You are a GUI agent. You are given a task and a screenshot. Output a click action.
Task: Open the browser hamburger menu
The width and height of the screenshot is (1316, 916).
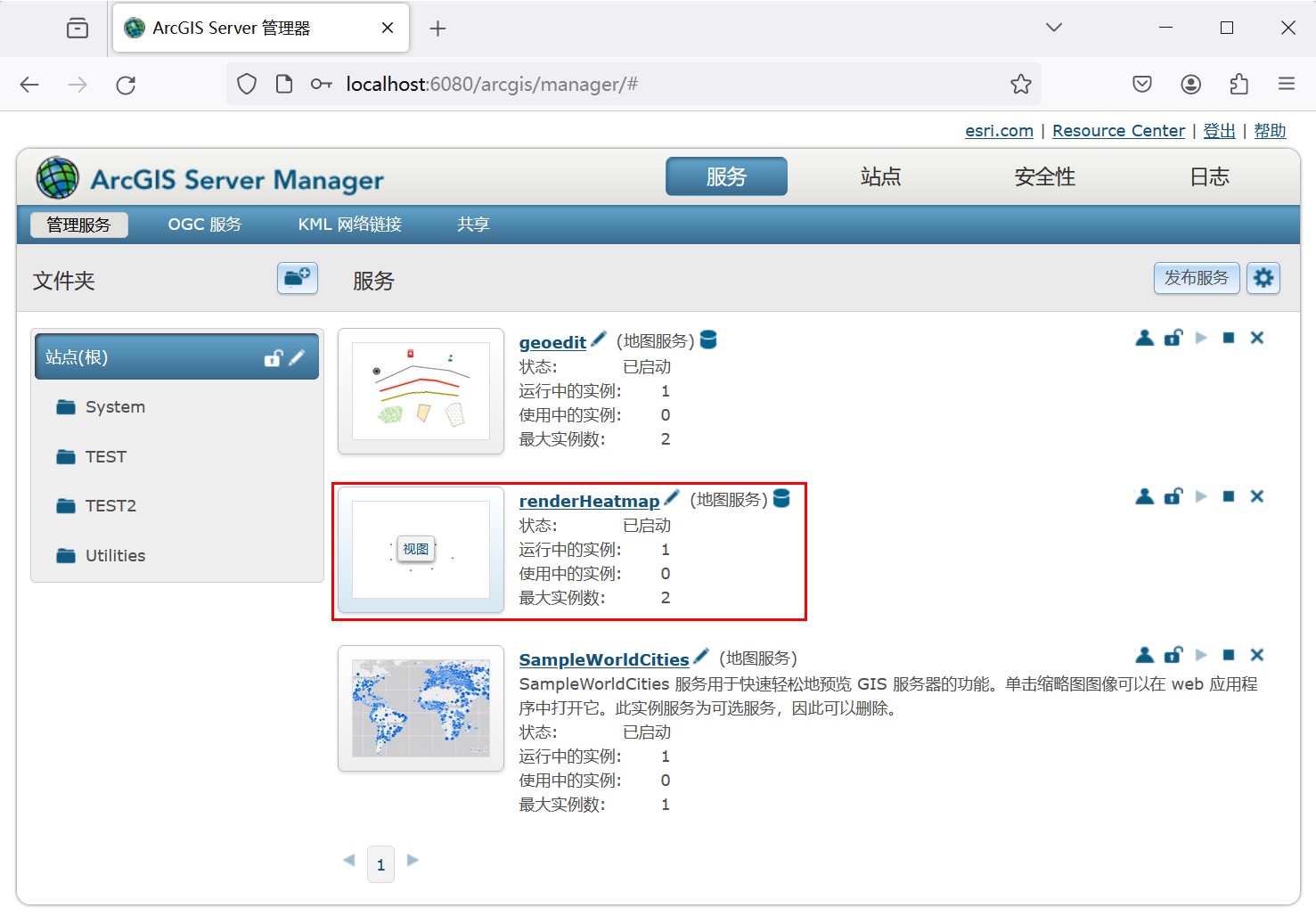click(x=1287, y=85)
